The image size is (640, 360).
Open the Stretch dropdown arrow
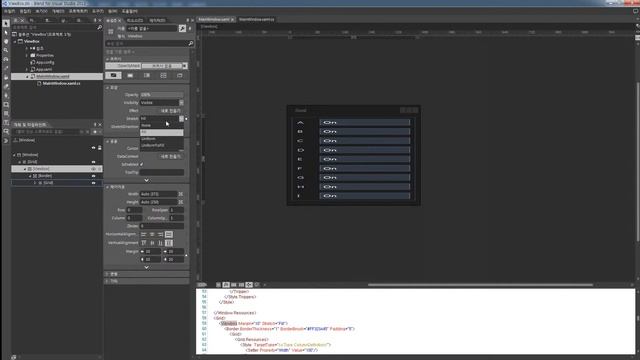181,118
